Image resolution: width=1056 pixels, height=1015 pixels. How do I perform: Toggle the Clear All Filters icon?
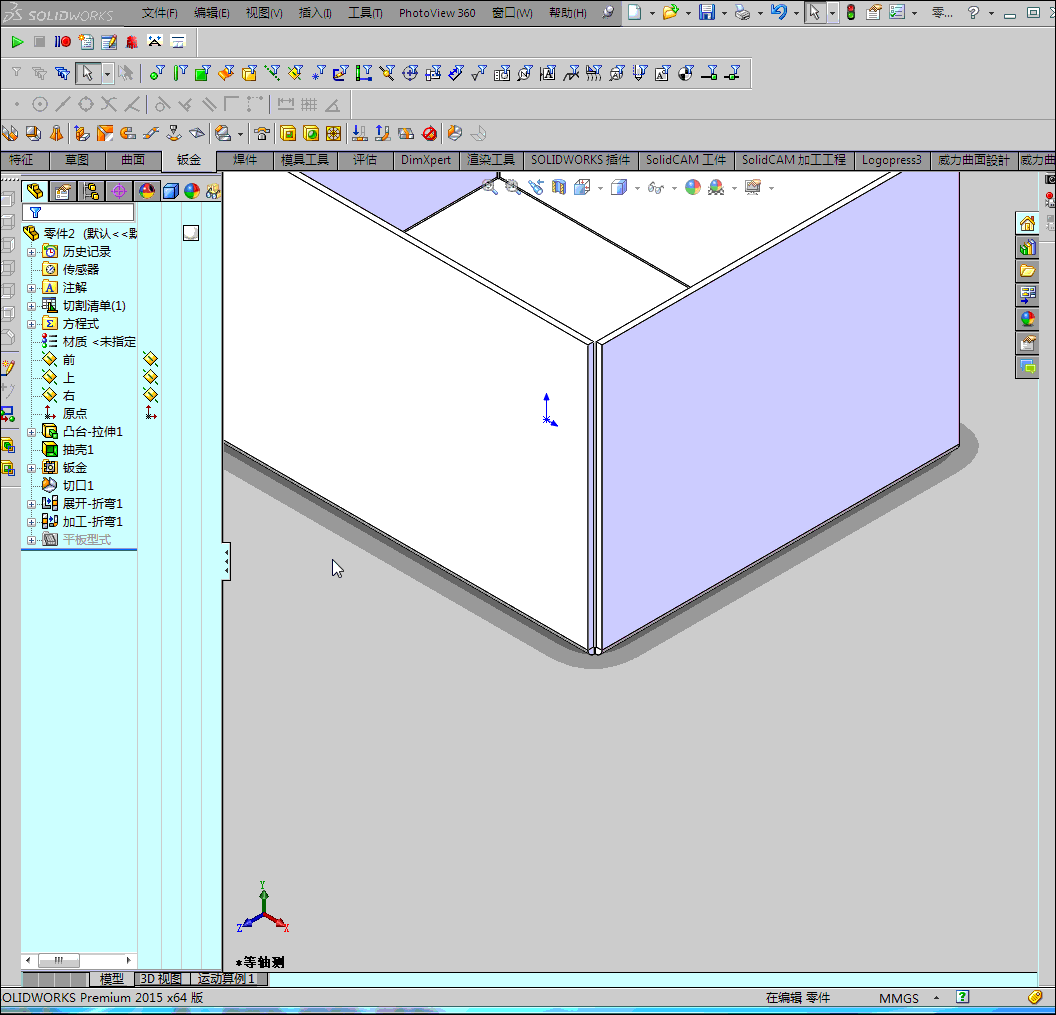(x=40, y=73)
